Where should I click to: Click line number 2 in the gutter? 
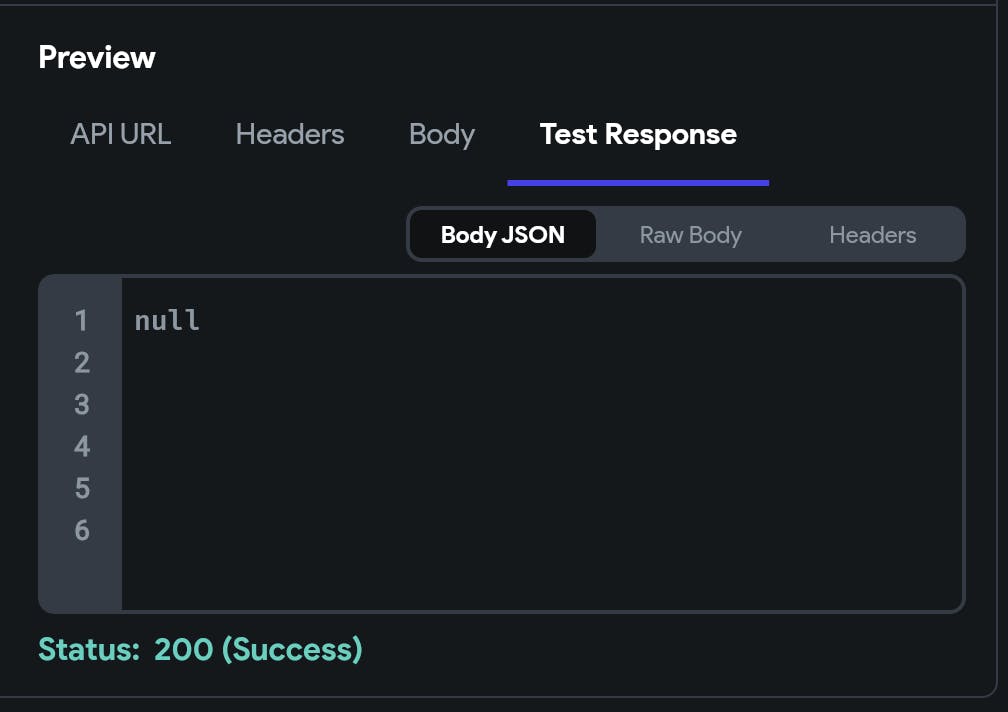tap(81, 363)
